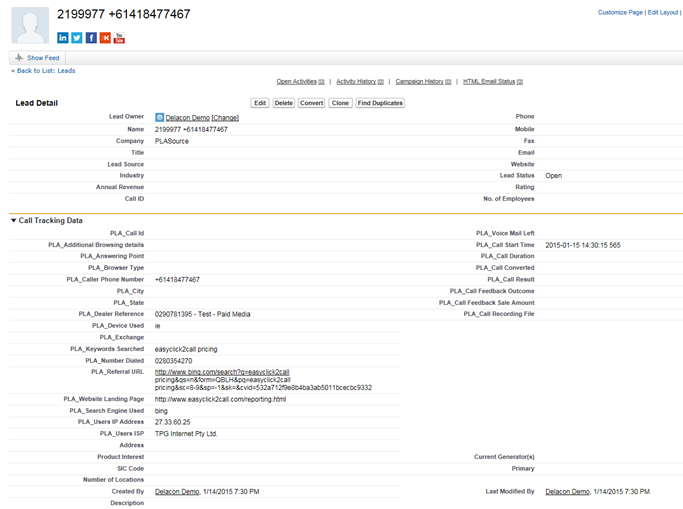Click the Delete button
The width and height of the screenshot is (683, 509).
pyautogui.click(x=284, y=103)
